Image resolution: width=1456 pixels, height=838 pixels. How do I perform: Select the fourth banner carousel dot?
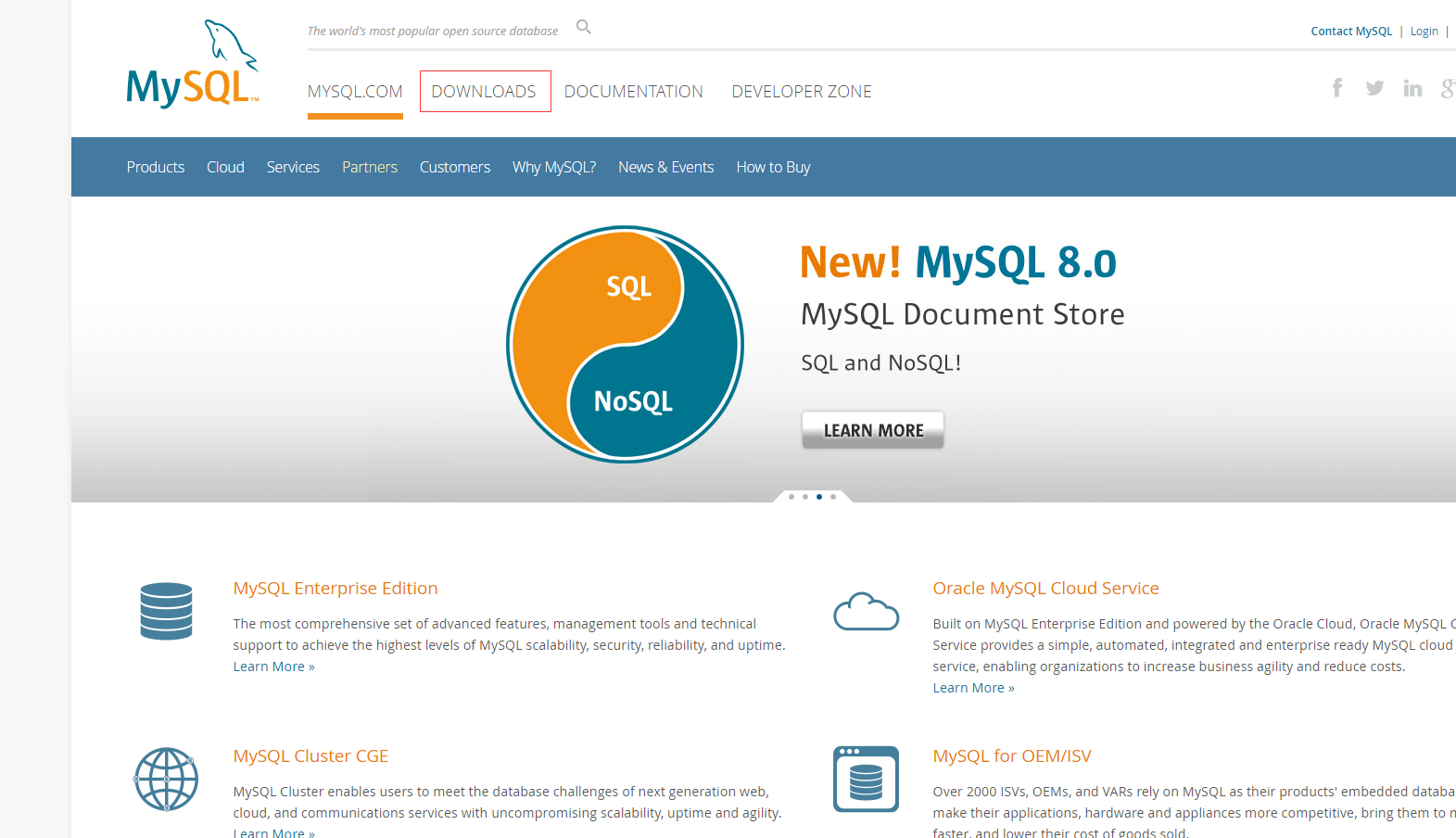tap(833, 497)
